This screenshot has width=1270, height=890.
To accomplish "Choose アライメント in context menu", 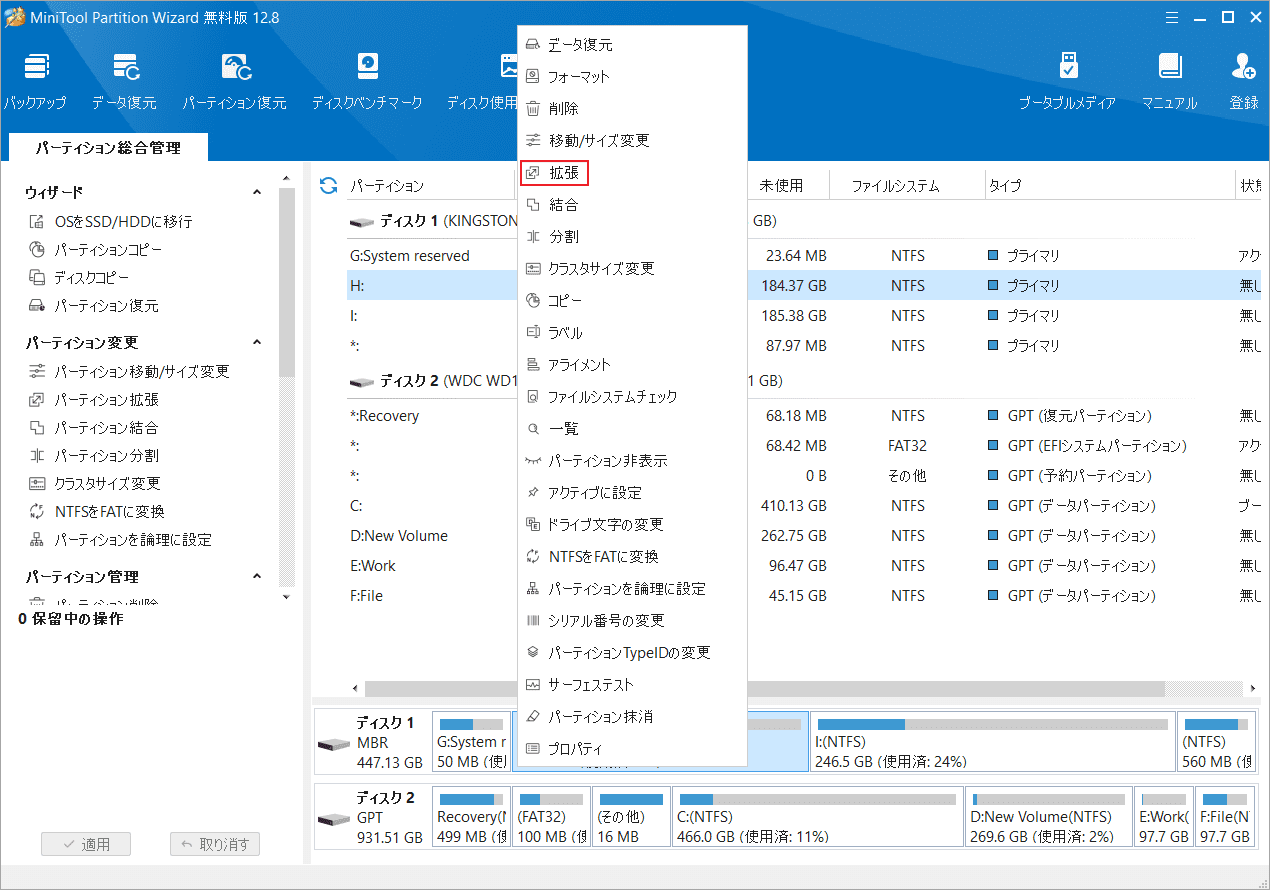I will pyautogui.click(x=632, y=365).
